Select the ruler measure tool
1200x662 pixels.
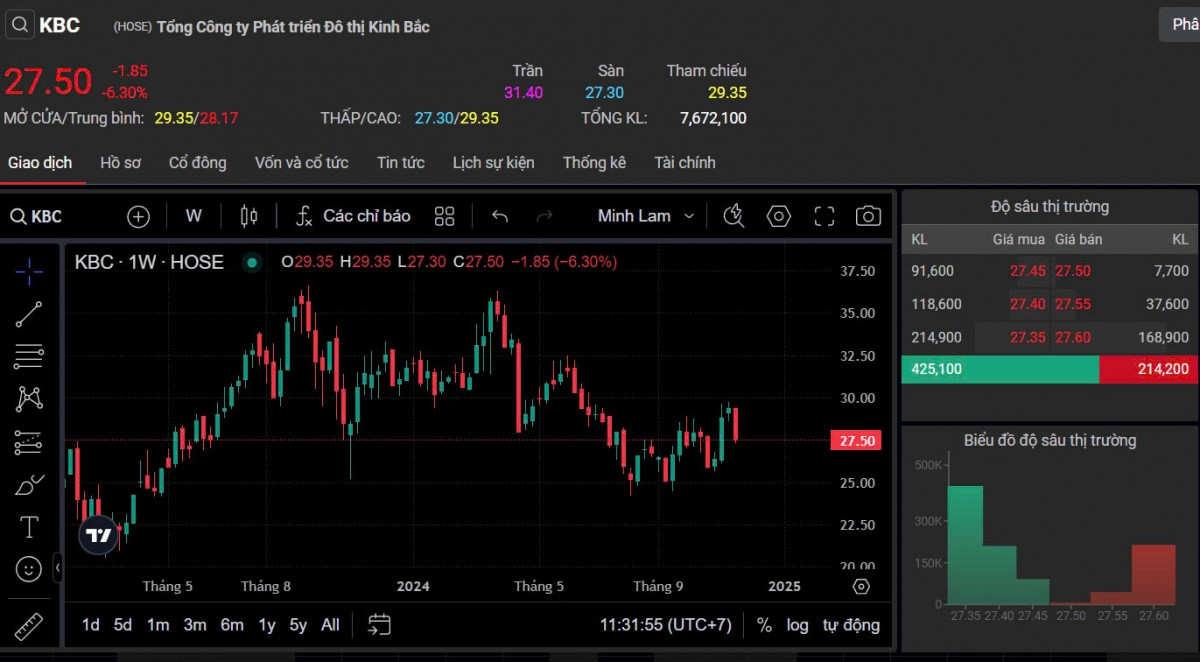click(x=29, y=626)
